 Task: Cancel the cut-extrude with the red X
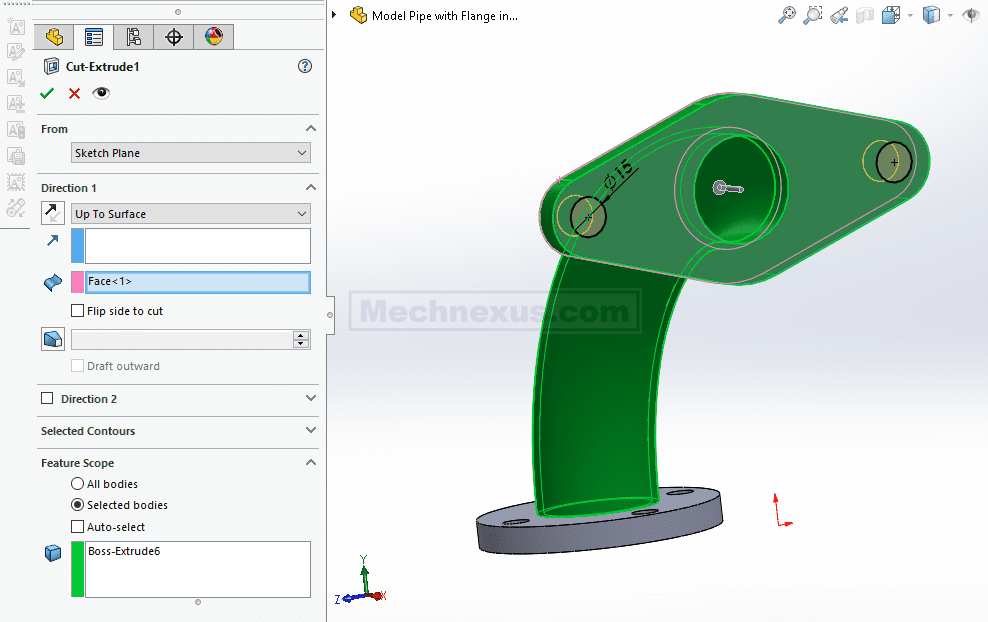pyautogui.click(x=74, y=93)
